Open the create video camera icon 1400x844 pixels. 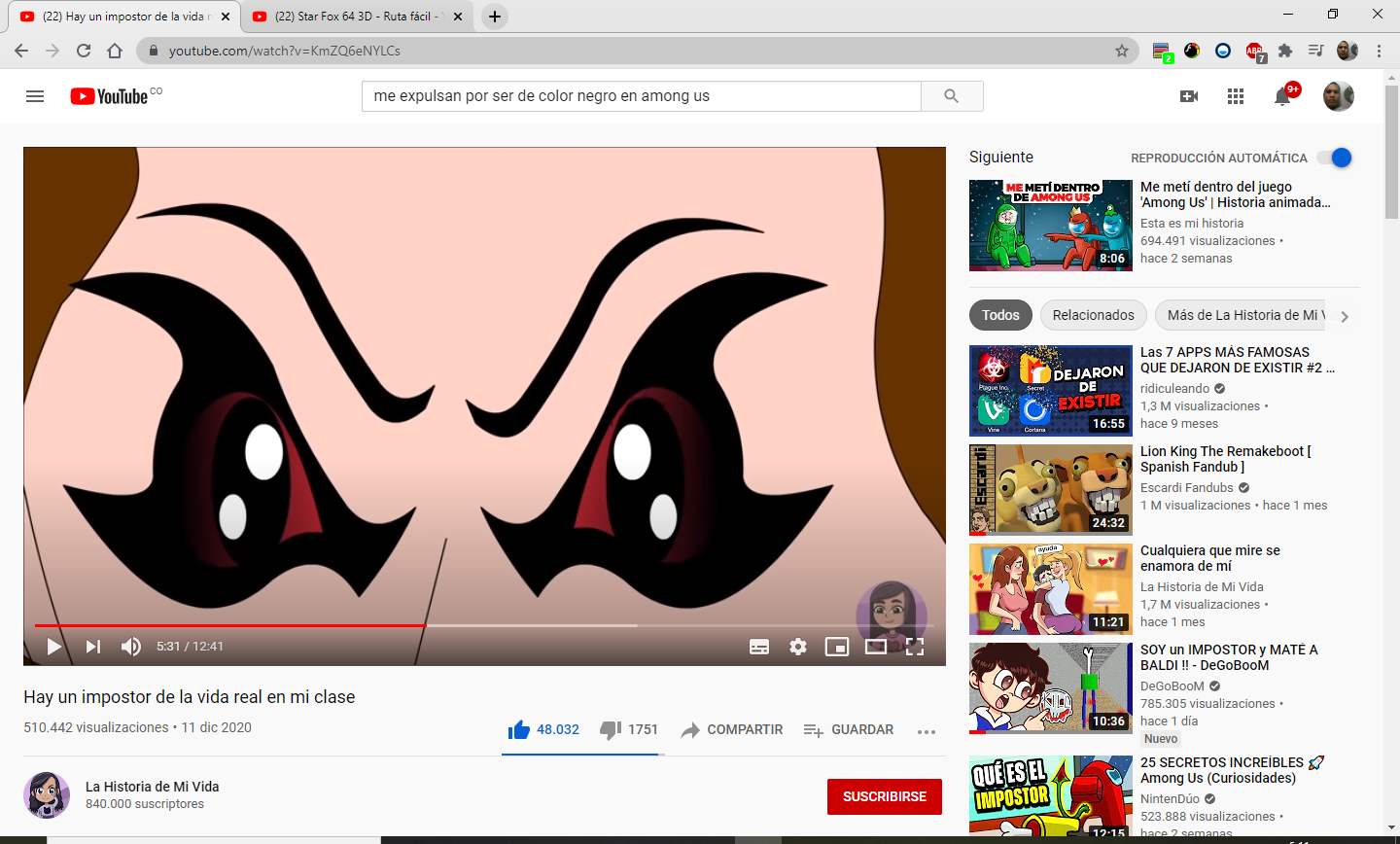tap(1189, 96)
